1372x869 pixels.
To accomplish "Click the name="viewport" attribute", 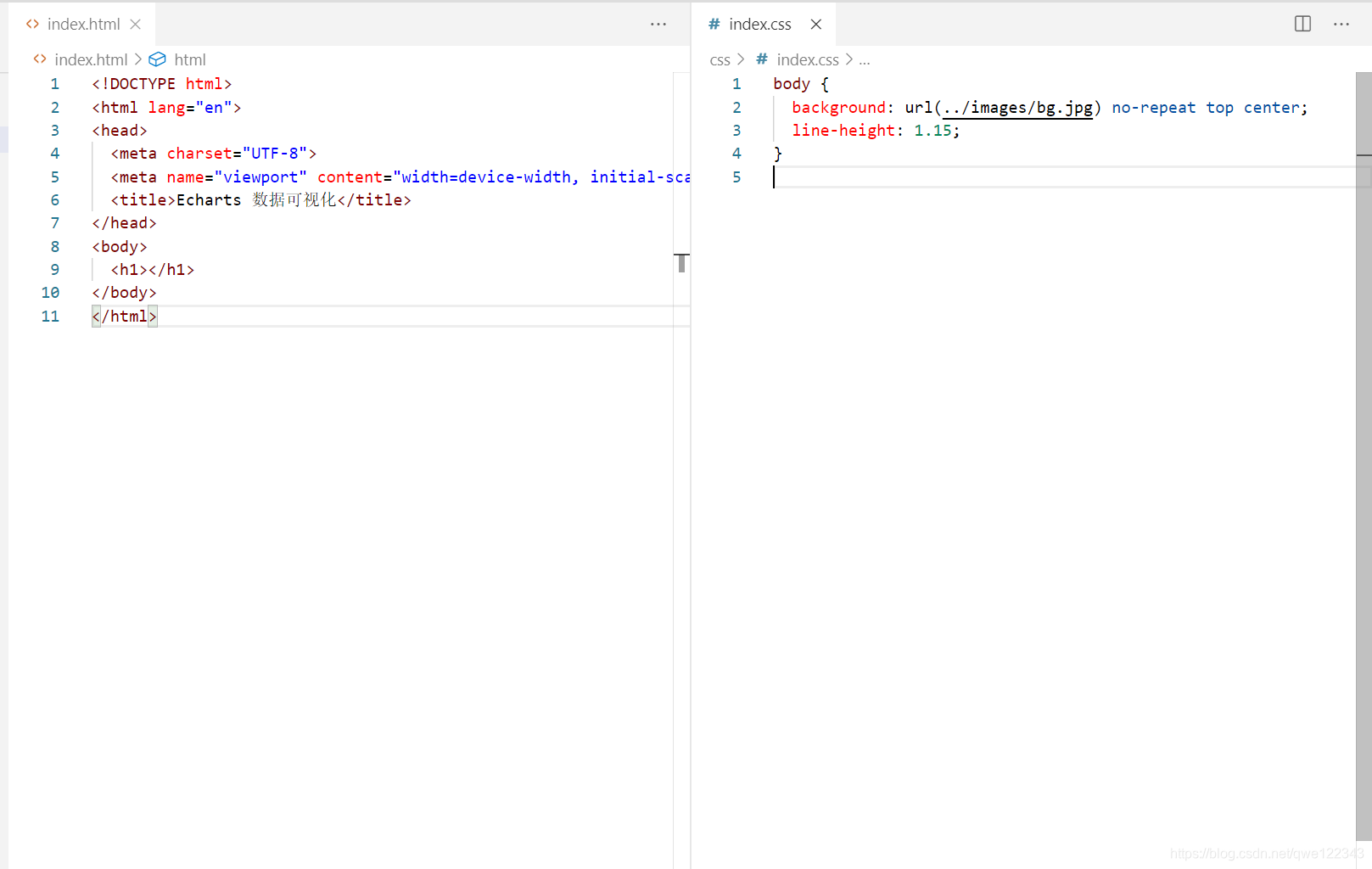I will pos(237,177).
